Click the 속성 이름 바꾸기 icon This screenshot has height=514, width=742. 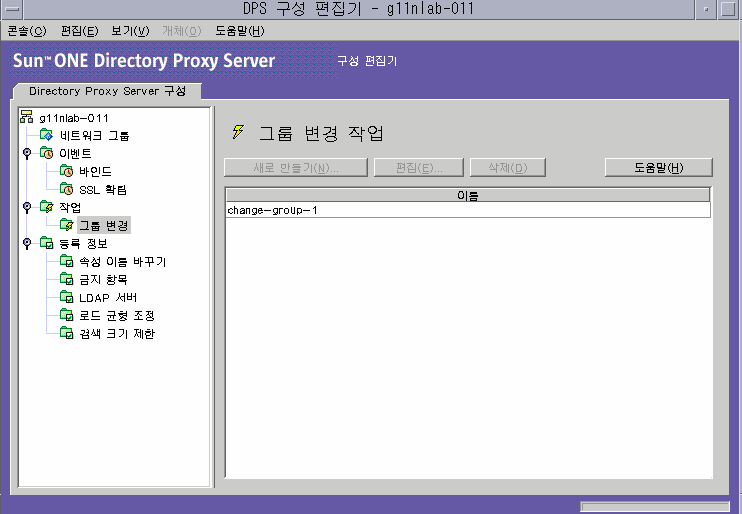pos(67,261)
